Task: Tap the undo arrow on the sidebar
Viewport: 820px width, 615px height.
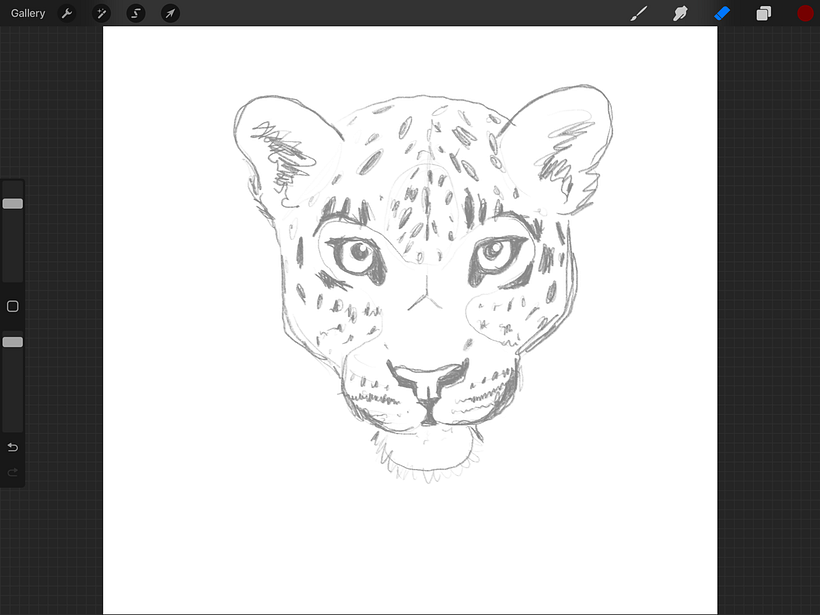Action: [13, 447]
